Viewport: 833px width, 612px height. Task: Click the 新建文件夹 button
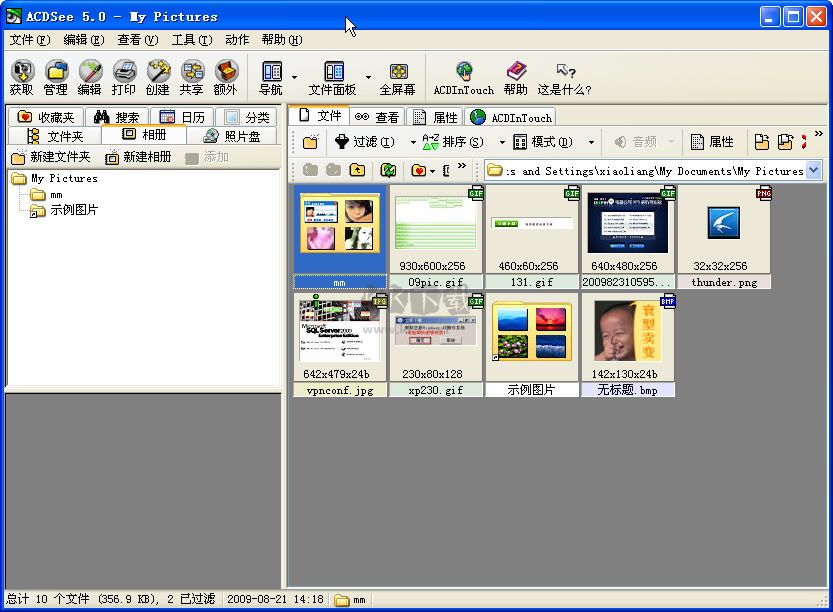[54, 156]
